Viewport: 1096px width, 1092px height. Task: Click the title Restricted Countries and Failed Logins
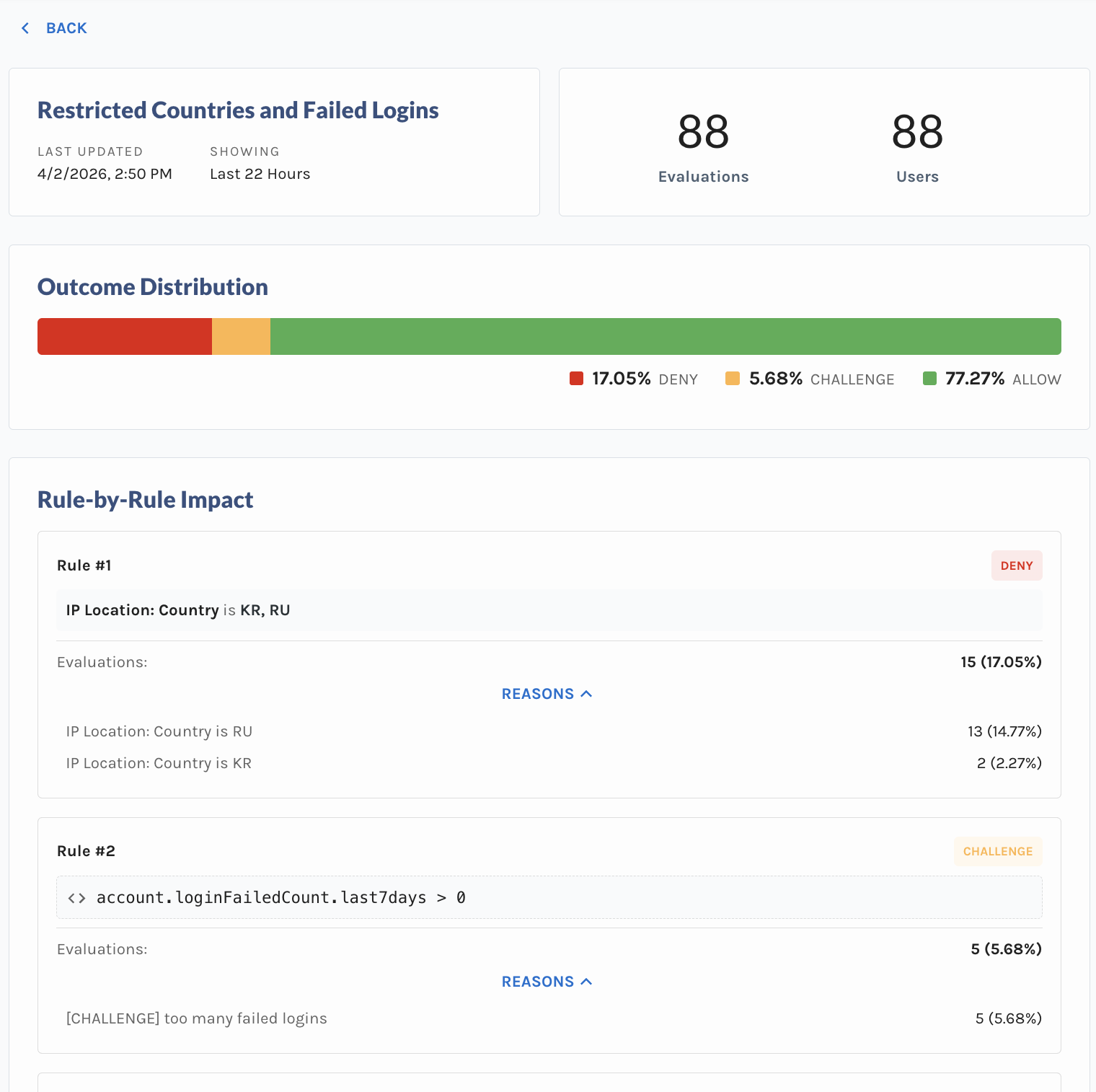(x=238, y=110)
